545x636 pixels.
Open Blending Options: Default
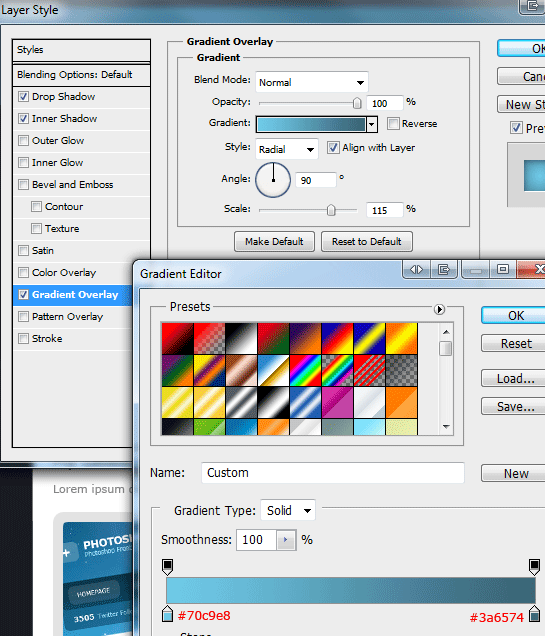[82, 75]
